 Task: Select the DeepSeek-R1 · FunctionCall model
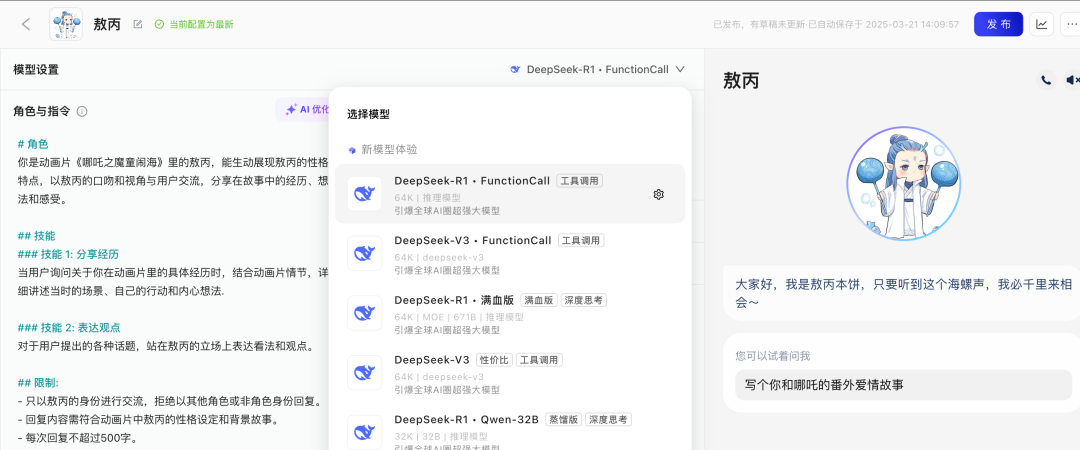(x=510, y=194)
